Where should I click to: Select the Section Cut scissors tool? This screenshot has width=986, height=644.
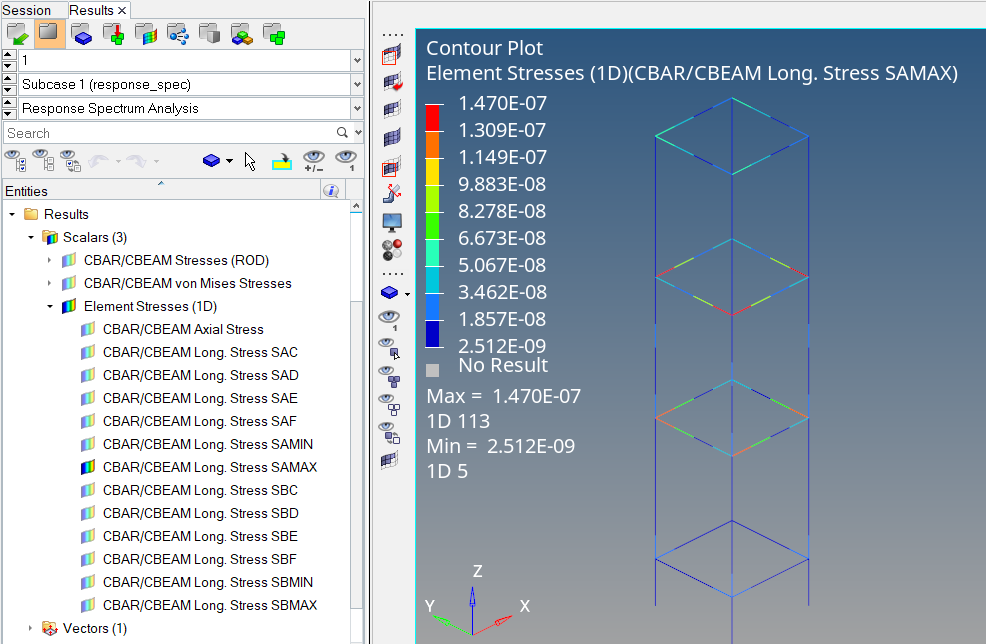[390, 193]
